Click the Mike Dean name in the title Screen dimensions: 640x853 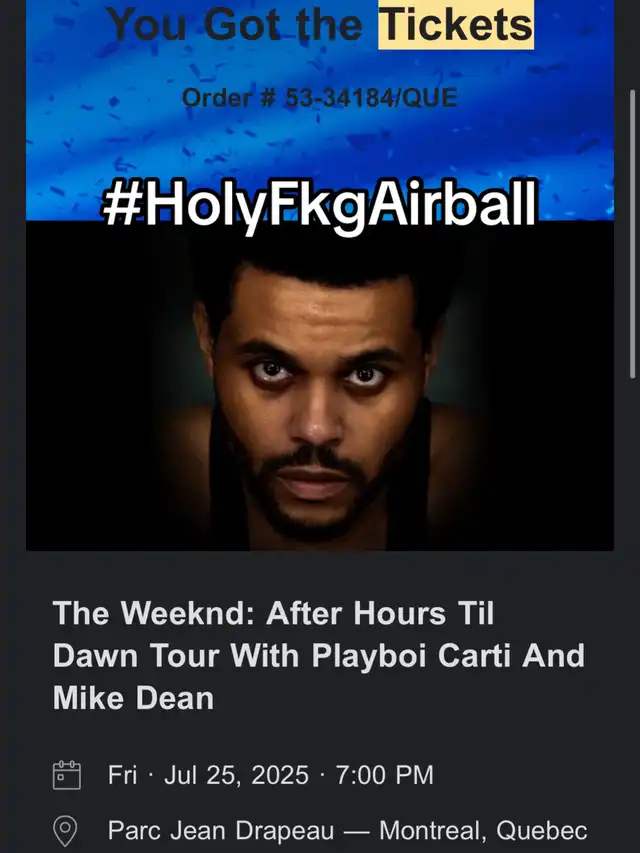[133, 698]
